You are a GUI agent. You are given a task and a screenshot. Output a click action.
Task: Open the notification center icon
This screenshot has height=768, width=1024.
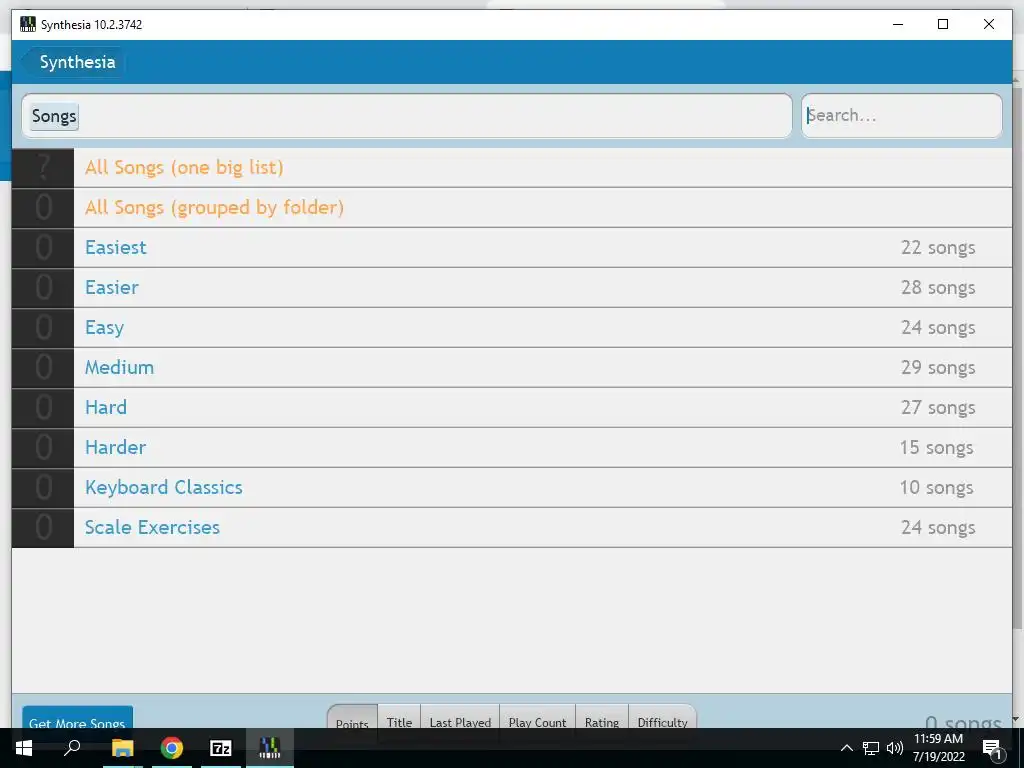pos(993,748)
